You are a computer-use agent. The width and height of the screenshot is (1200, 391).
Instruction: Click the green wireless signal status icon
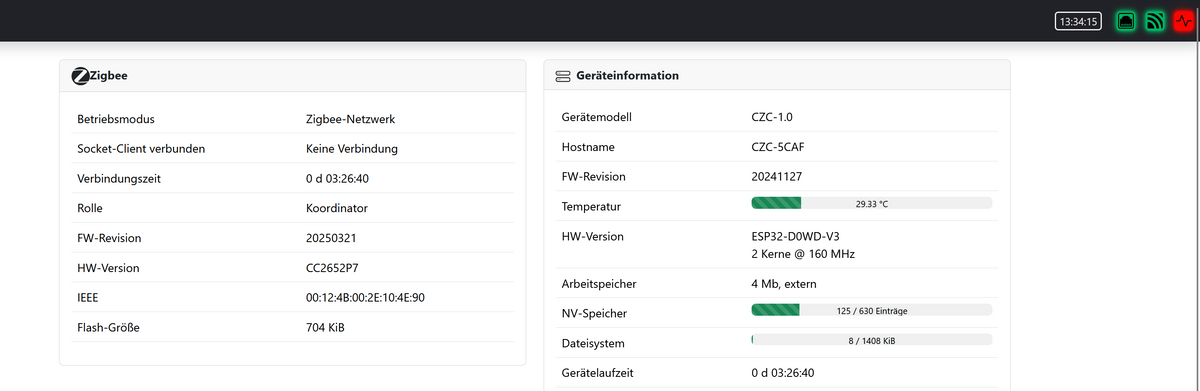[x=1155, y=21]
